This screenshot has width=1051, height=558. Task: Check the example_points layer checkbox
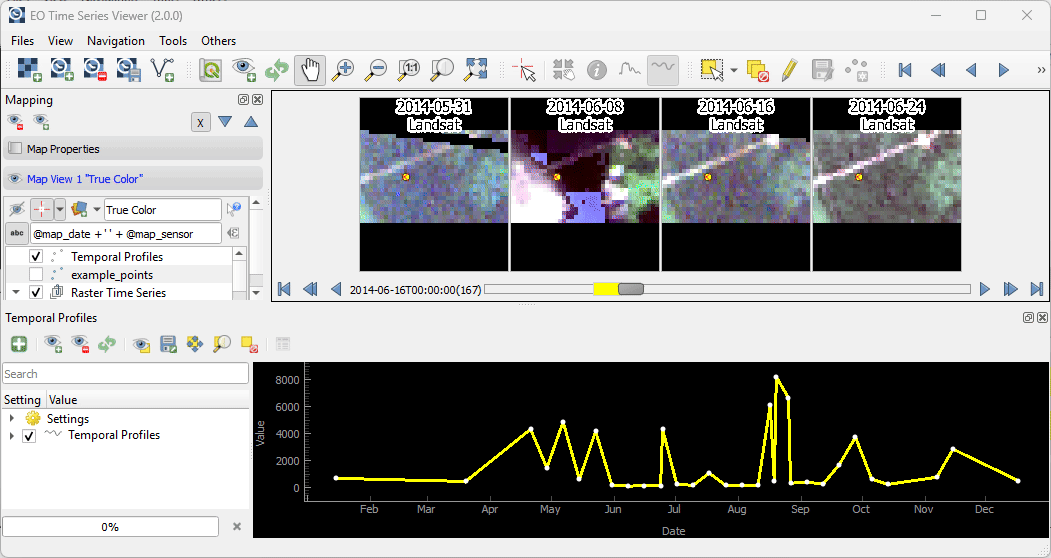[x=36, y=274]
